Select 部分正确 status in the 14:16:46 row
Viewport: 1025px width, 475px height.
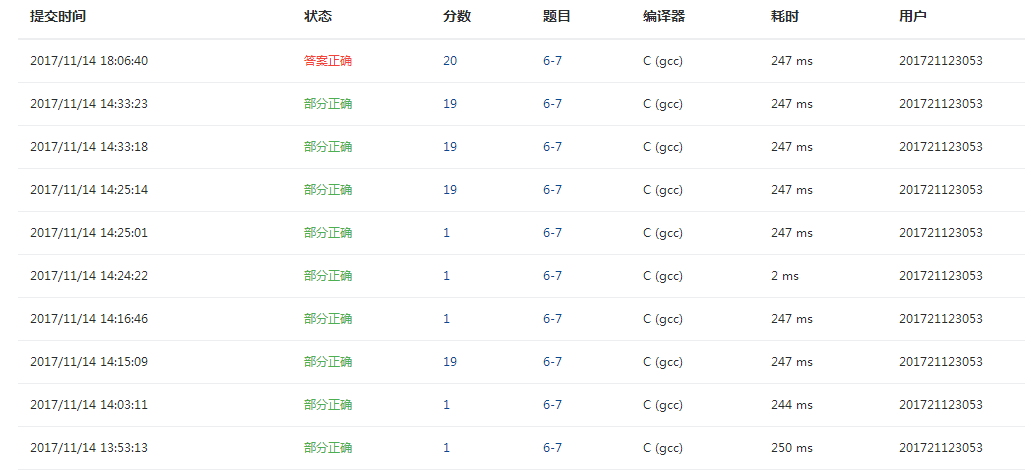point(328,319)
